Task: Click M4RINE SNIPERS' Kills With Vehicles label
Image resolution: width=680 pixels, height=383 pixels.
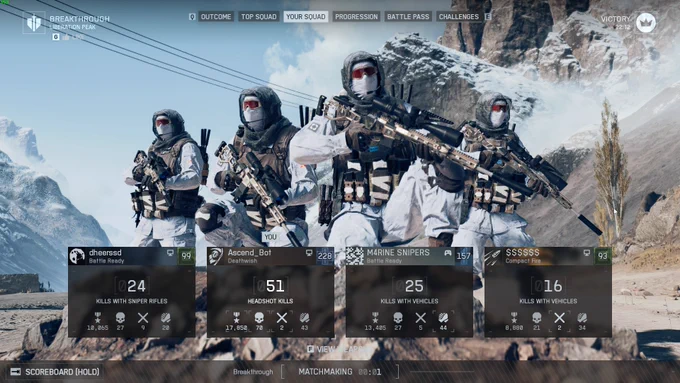Action: (x=409, y=301)
